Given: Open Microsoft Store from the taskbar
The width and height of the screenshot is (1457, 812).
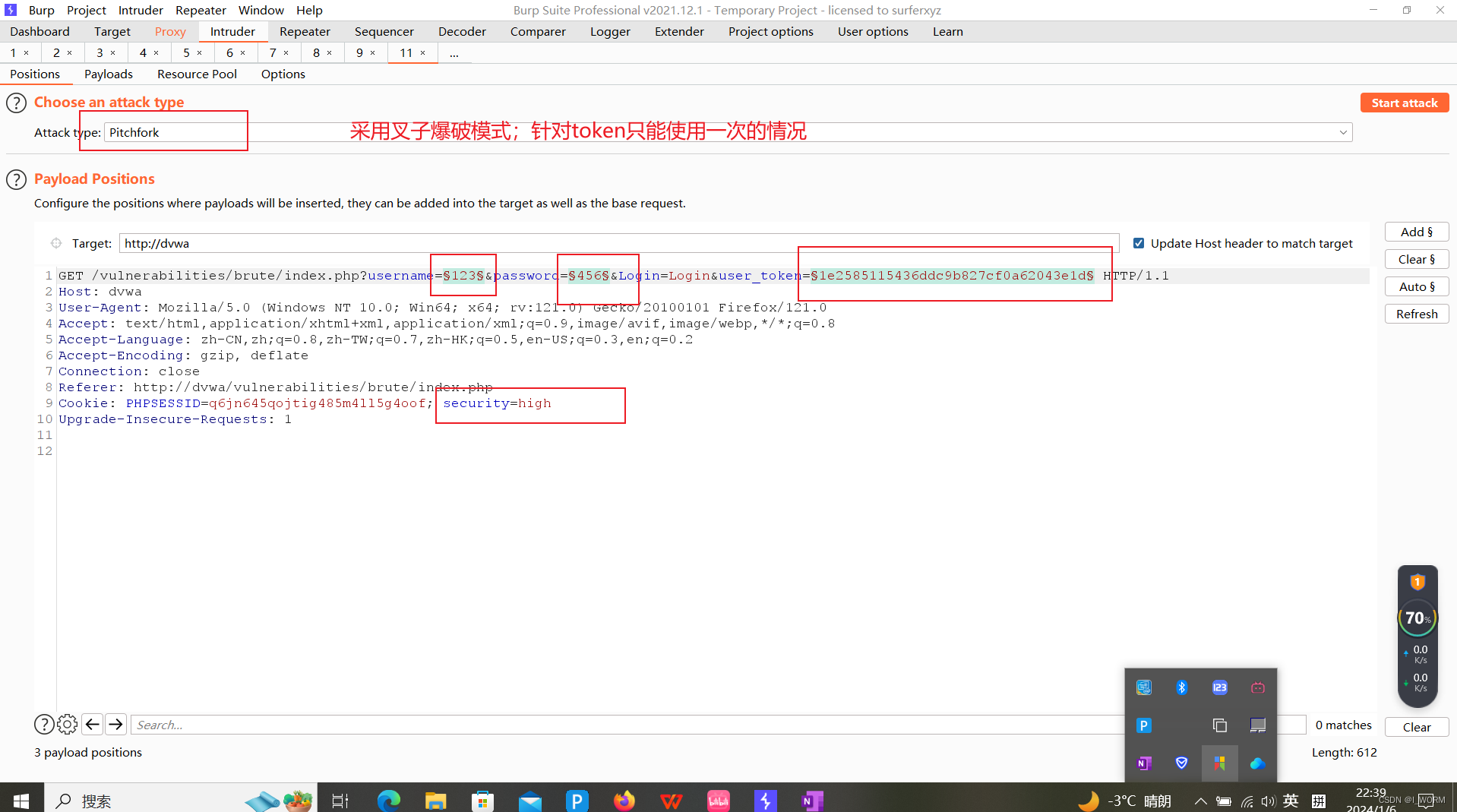Looking at the screenshot, I should [482, 801].
